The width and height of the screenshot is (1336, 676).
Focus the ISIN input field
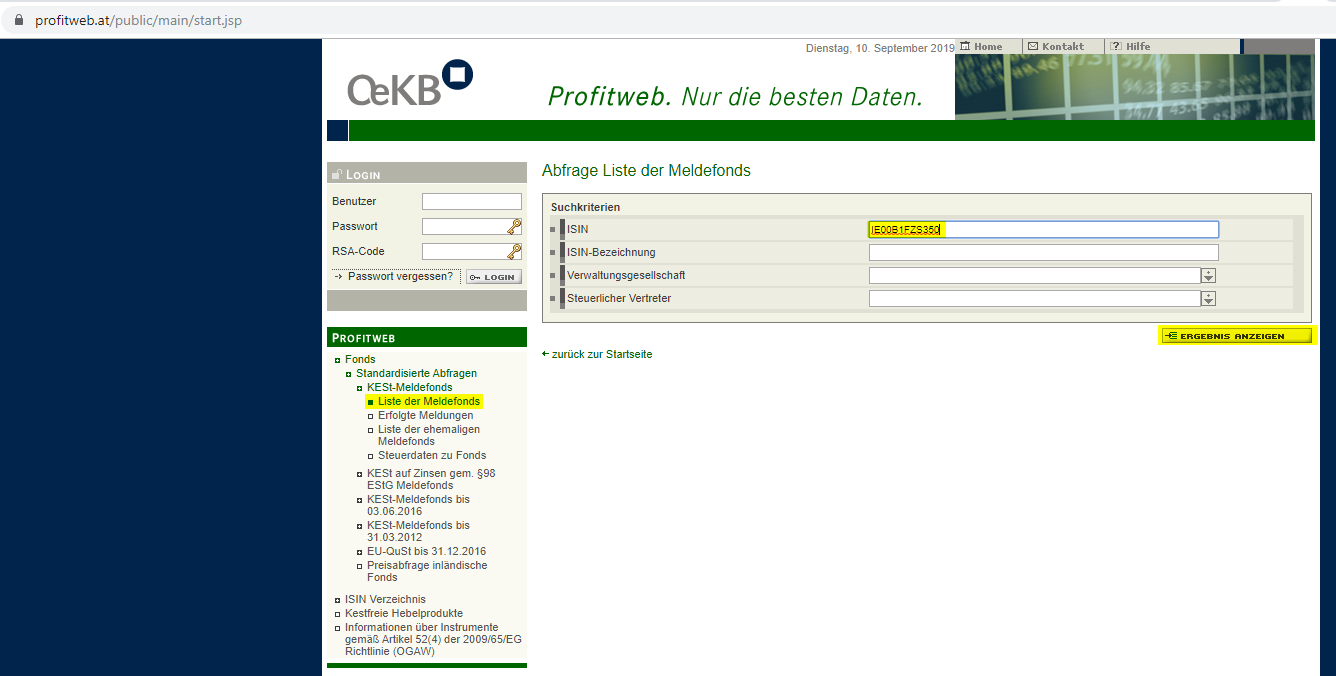point(1043,230)
